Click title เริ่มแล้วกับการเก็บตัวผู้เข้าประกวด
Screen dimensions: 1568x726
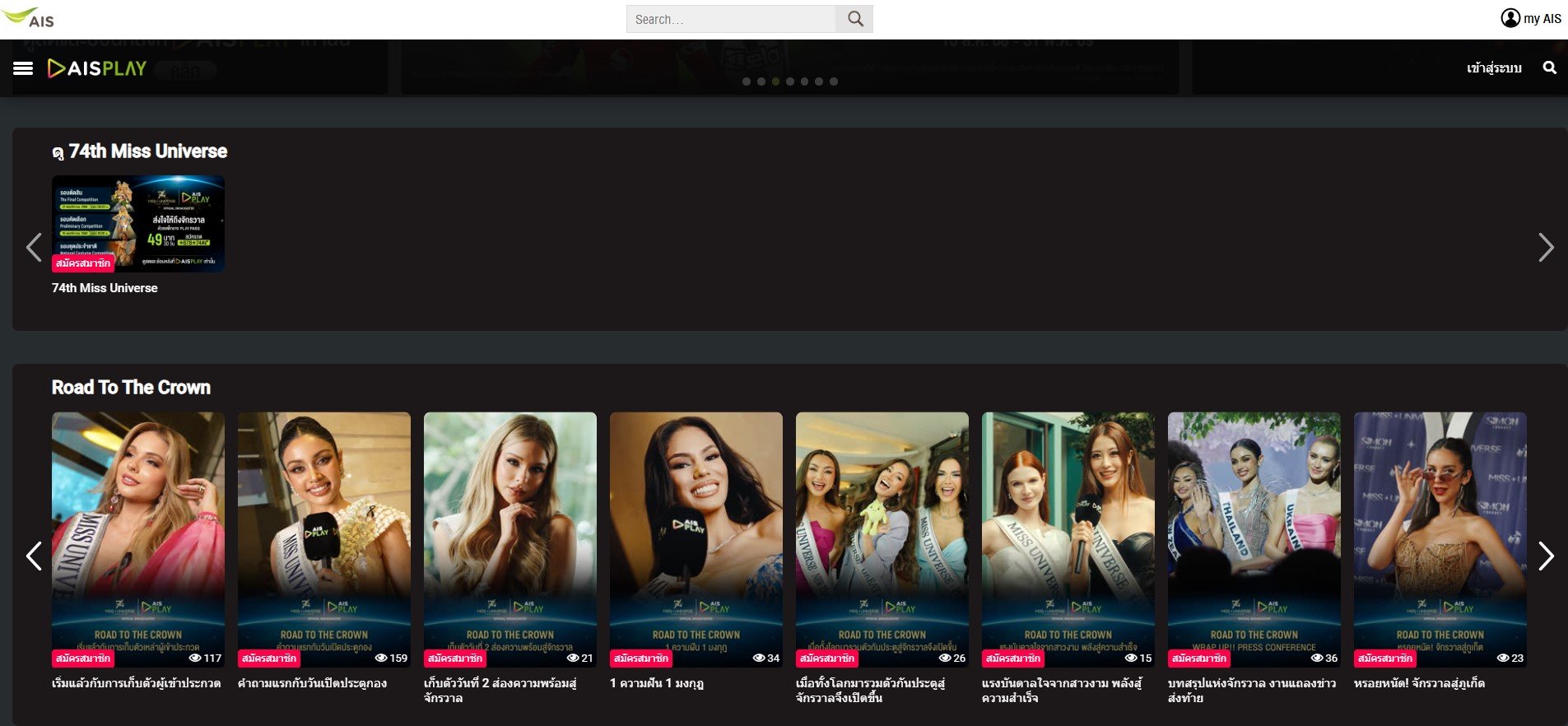(x=136, y=683)
